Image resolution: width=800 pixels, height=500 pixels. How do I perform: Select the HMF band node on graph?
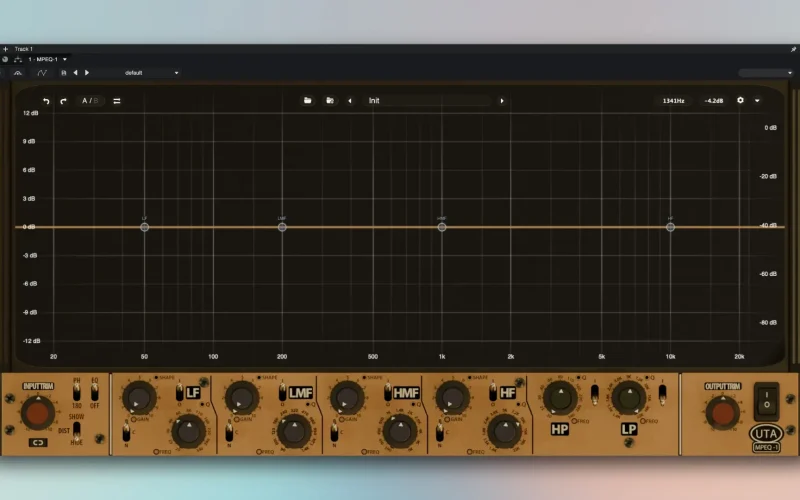(442, 227)
